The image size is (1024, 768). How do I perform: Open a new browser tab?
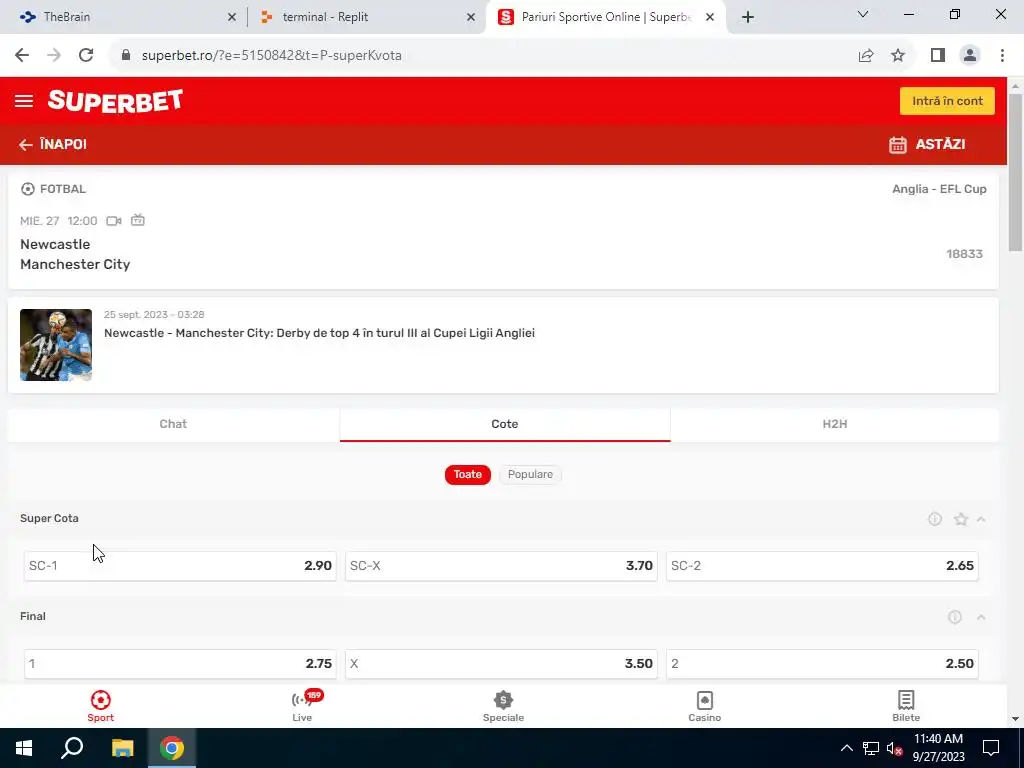(x=748, y=18)
